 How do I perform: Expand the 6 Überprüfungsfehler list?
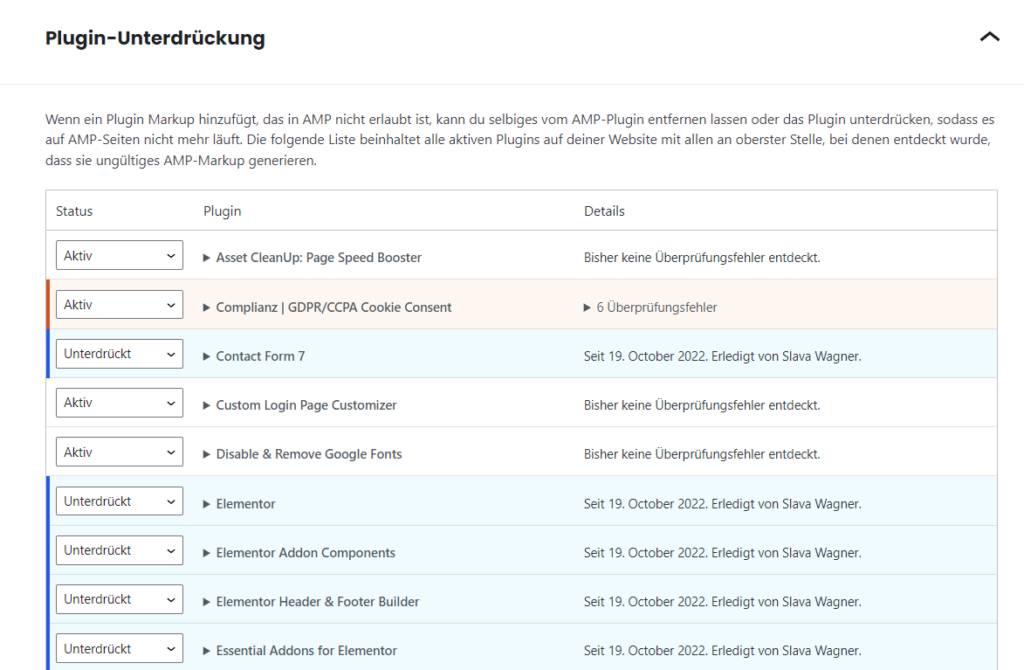point(650,307)
